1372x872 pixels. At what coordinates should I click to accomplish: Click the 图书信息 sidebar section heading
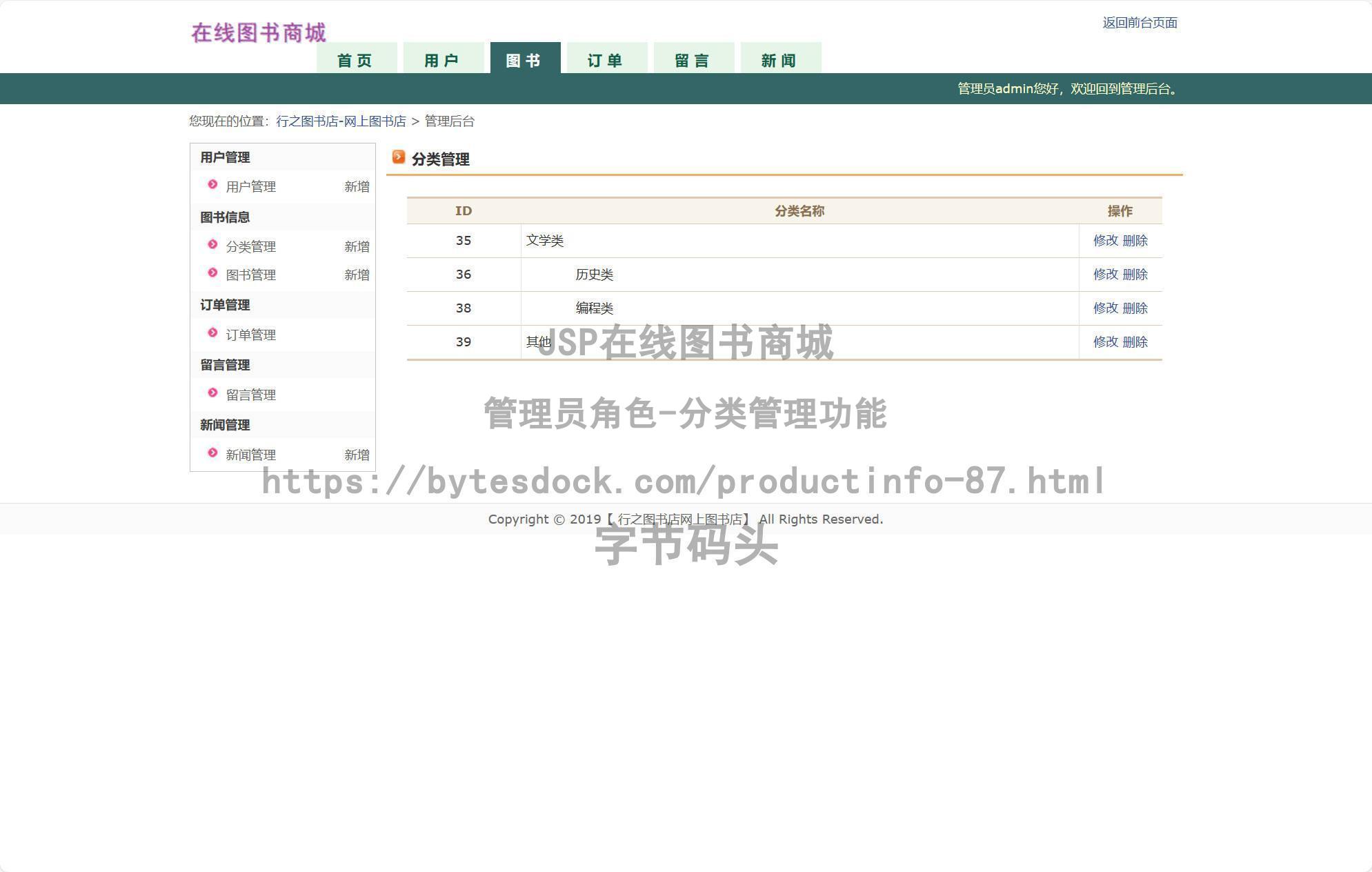[225, 217]
